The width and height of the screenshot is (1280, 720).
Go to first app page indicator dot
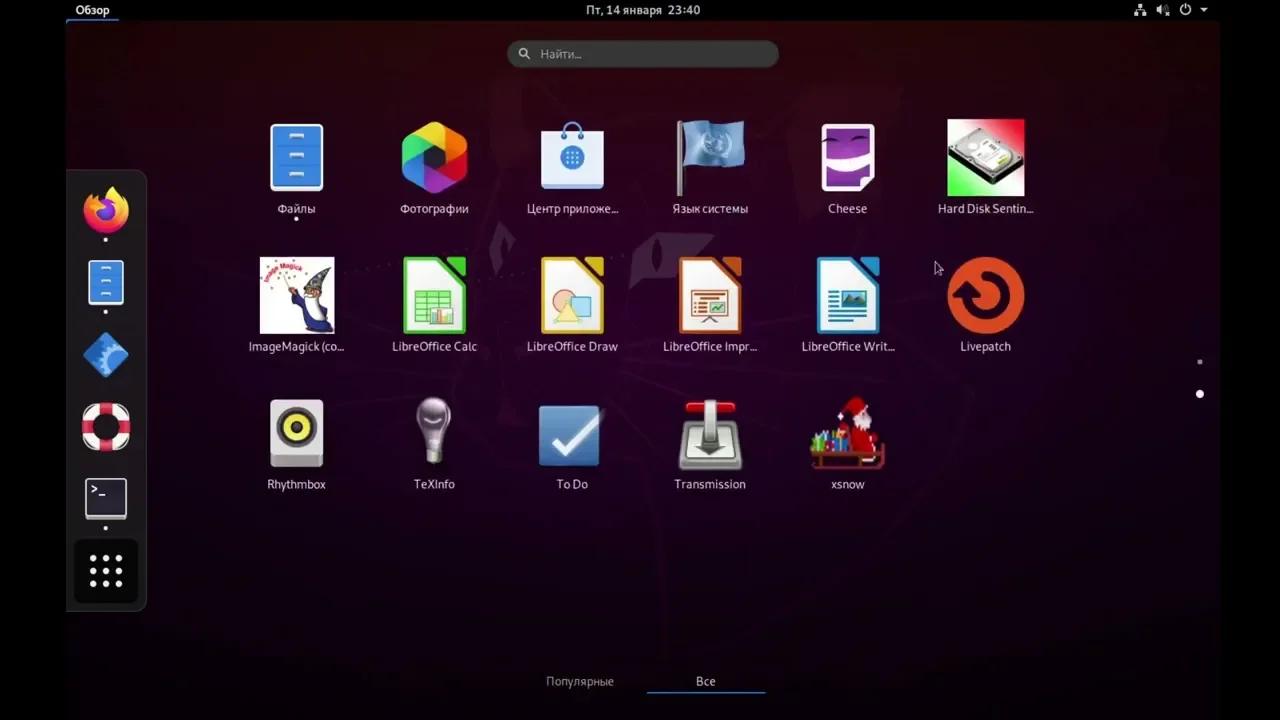[1200, 362]
